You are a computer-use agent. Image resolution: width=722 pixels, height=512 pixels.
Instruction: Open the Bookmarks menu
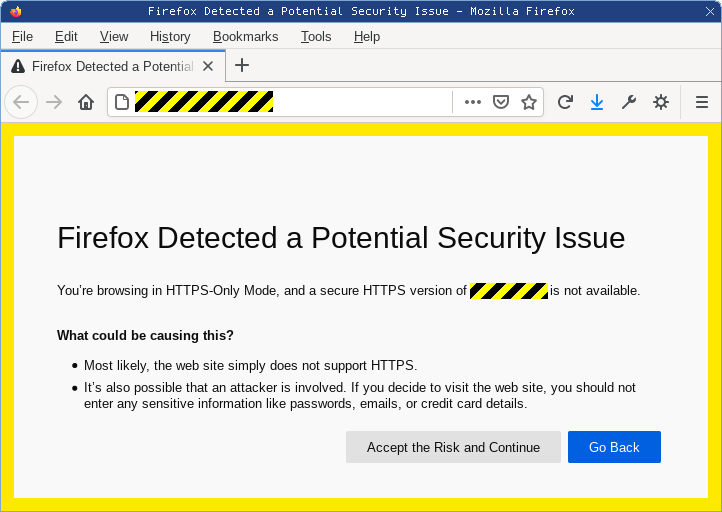click(245, 36)
